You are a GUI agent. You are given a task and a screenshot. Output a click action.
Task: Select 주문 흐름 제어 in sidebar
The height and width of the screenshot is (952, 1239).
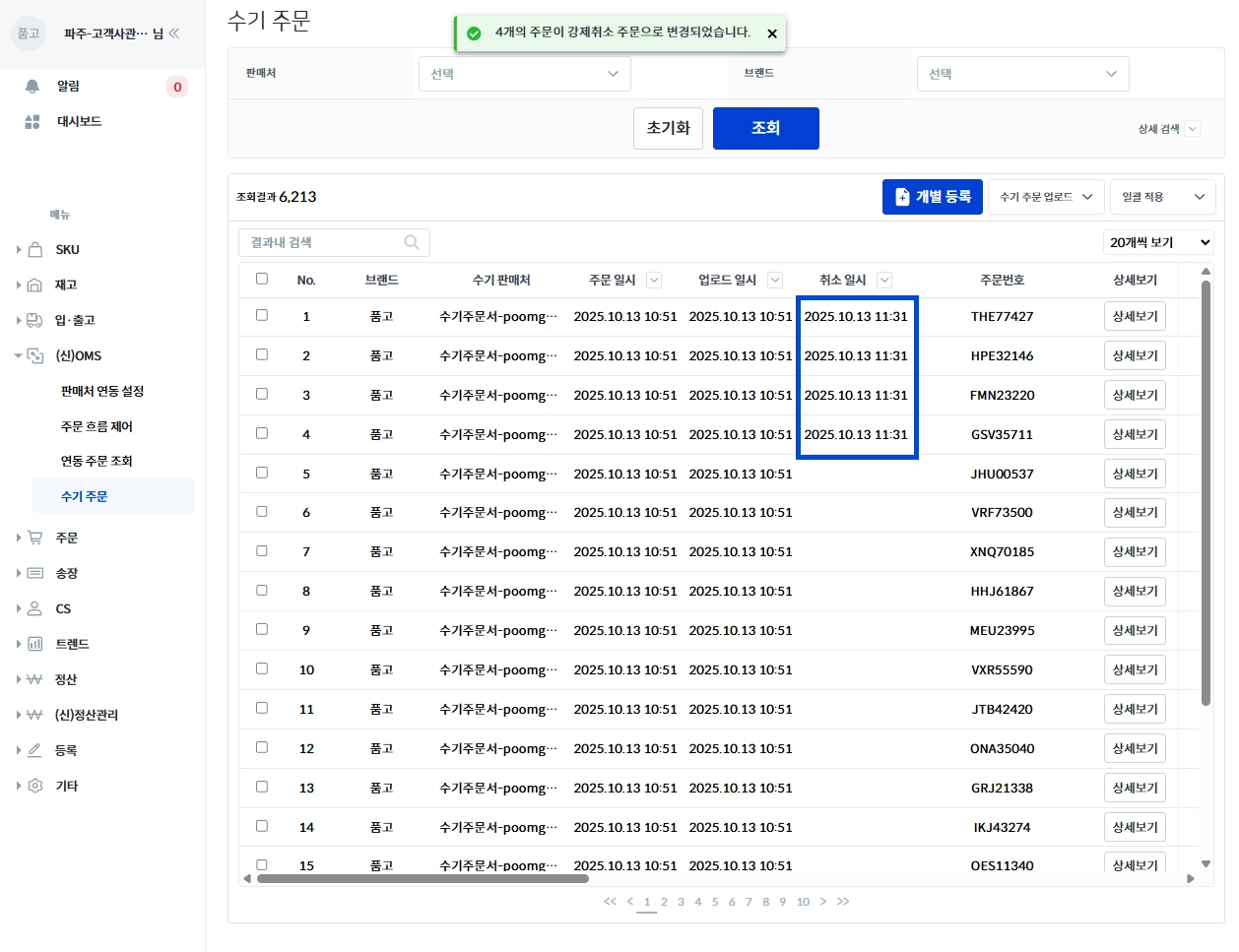click(97, 426)
